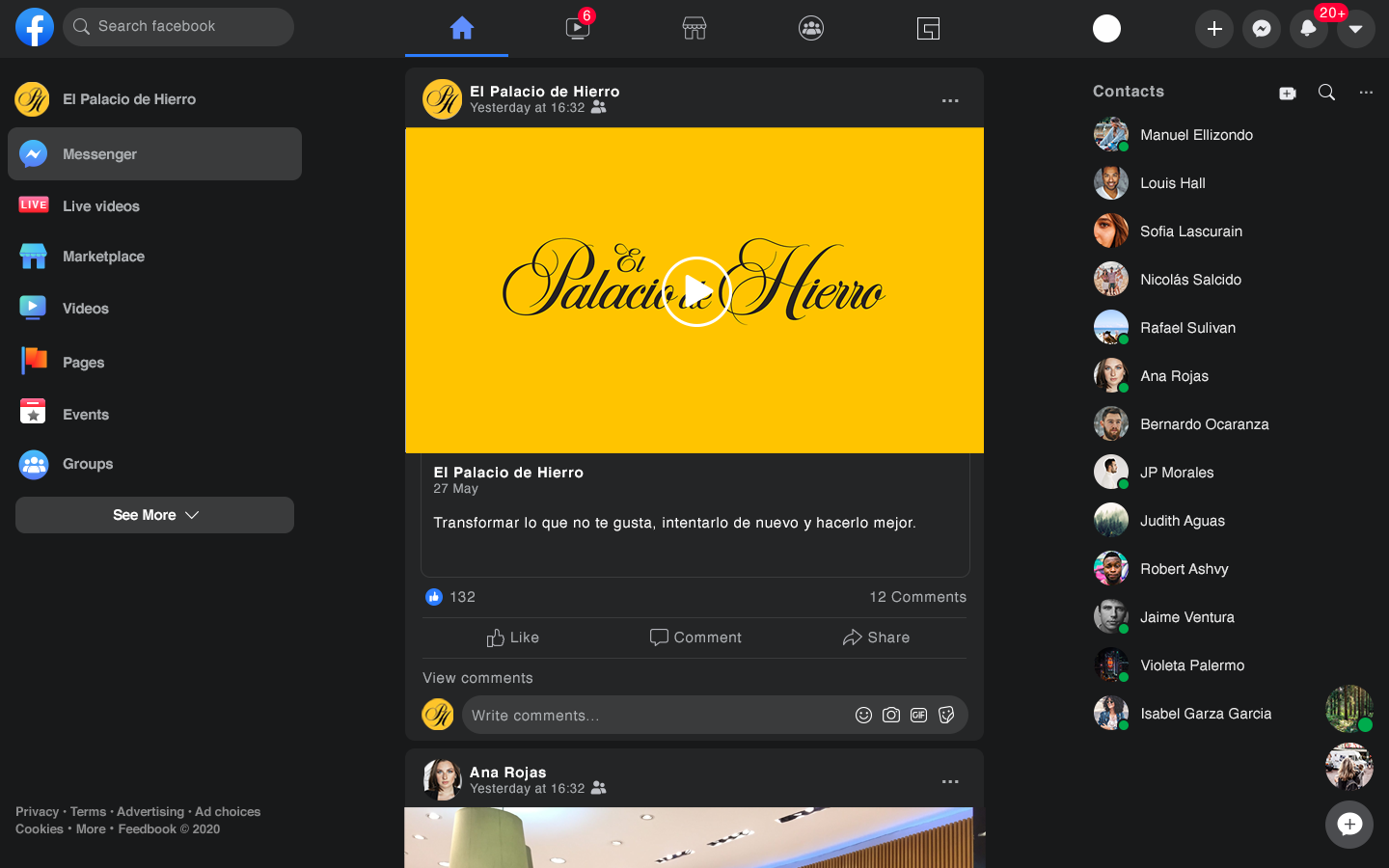This screenshot has width=1389, height=868.
Task: Insert an emoji in comment
Action: [863, 715]
